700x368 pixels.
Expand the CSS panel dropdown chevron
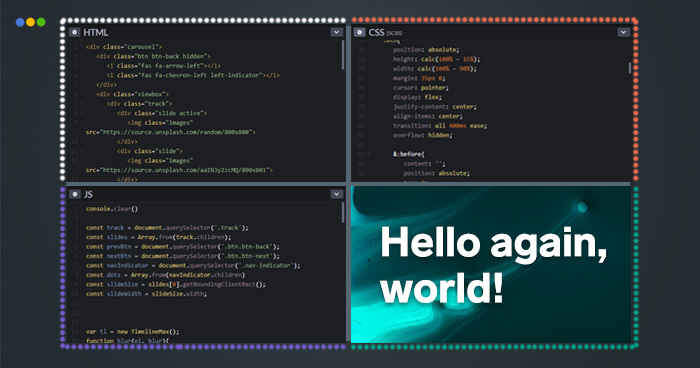pyautogui.click(x=624, y=32)
